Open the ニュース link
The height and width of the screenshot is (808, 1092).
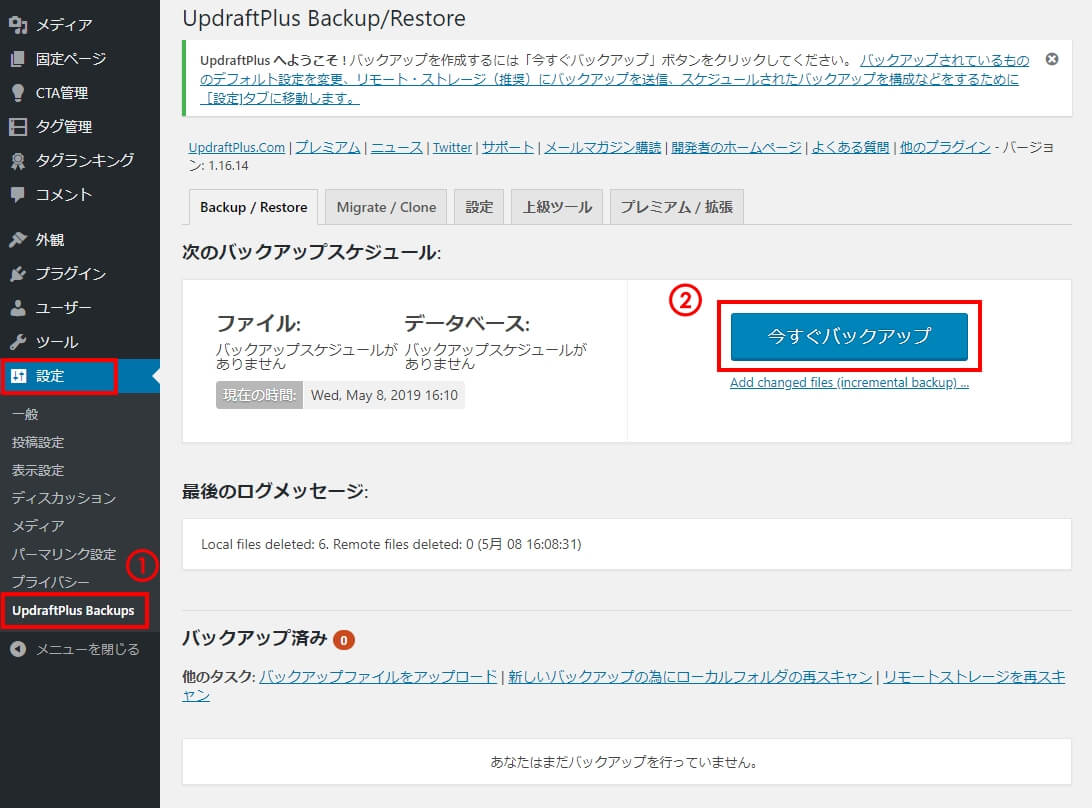pyautogui.click(x=397, y=148)
